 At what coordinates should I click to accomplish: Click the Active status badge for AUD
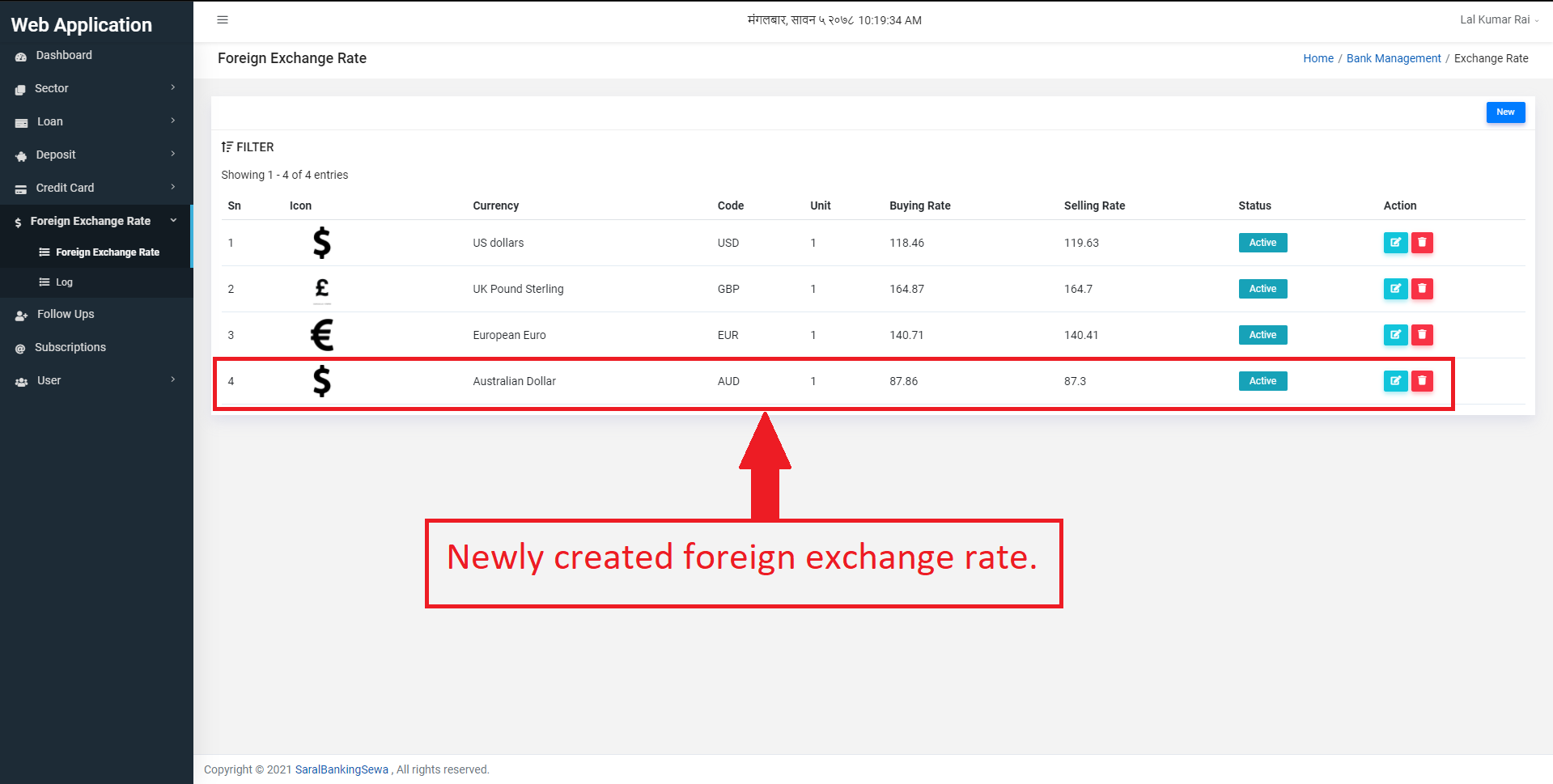[x=1262, y=381]
